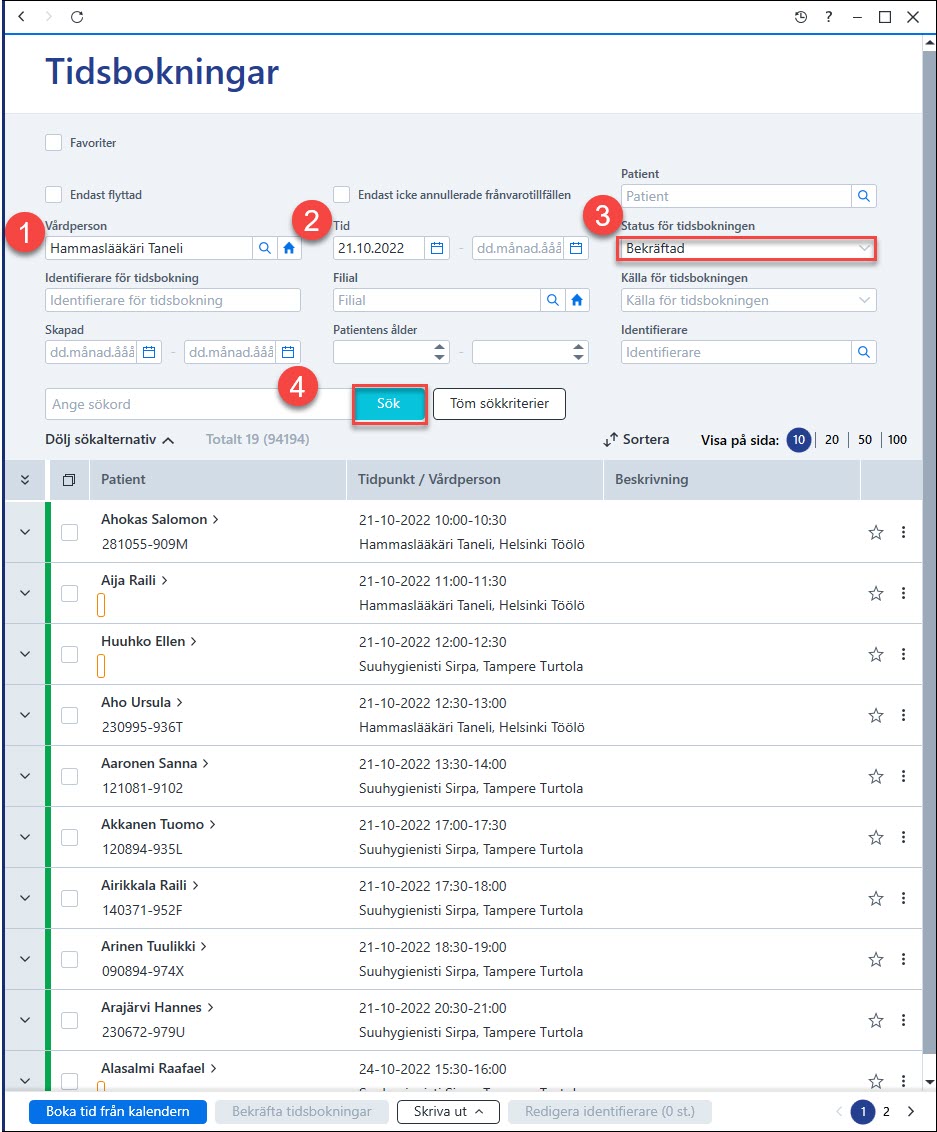Toggle Endast icke annullerade frånvarotillfällen
Viewport: 937px width, 1132px height.
point(341,194)
